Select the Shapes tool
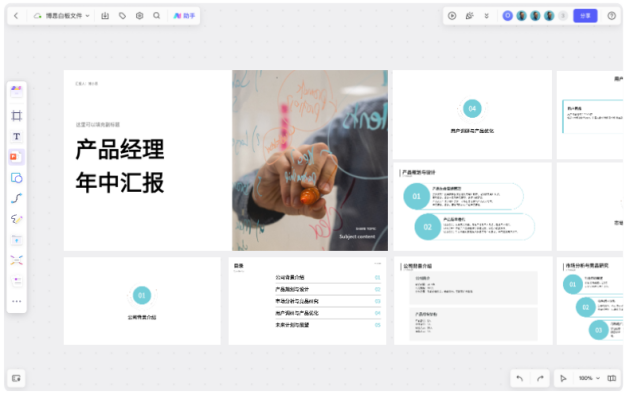The height and width of the screenshot is (395, 630). (x=16, y=178)
